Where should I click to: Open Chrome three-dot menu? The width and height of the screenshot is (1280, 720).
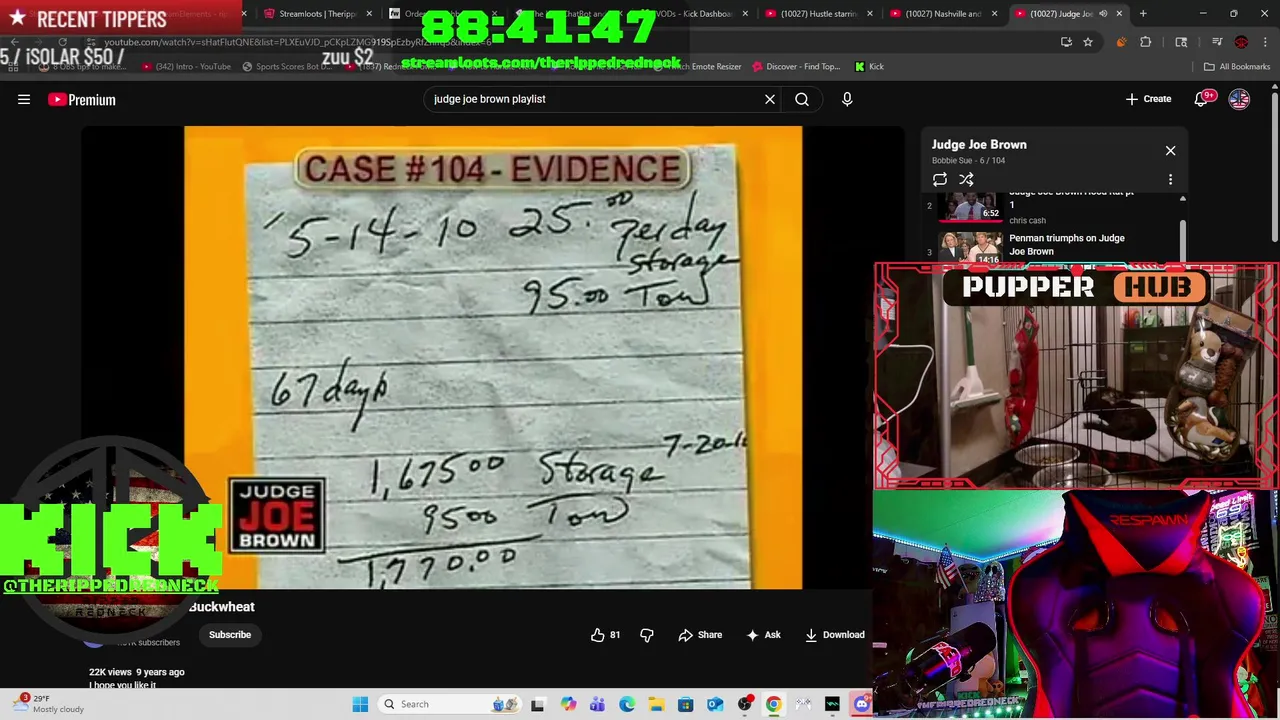click(1265, 42)
